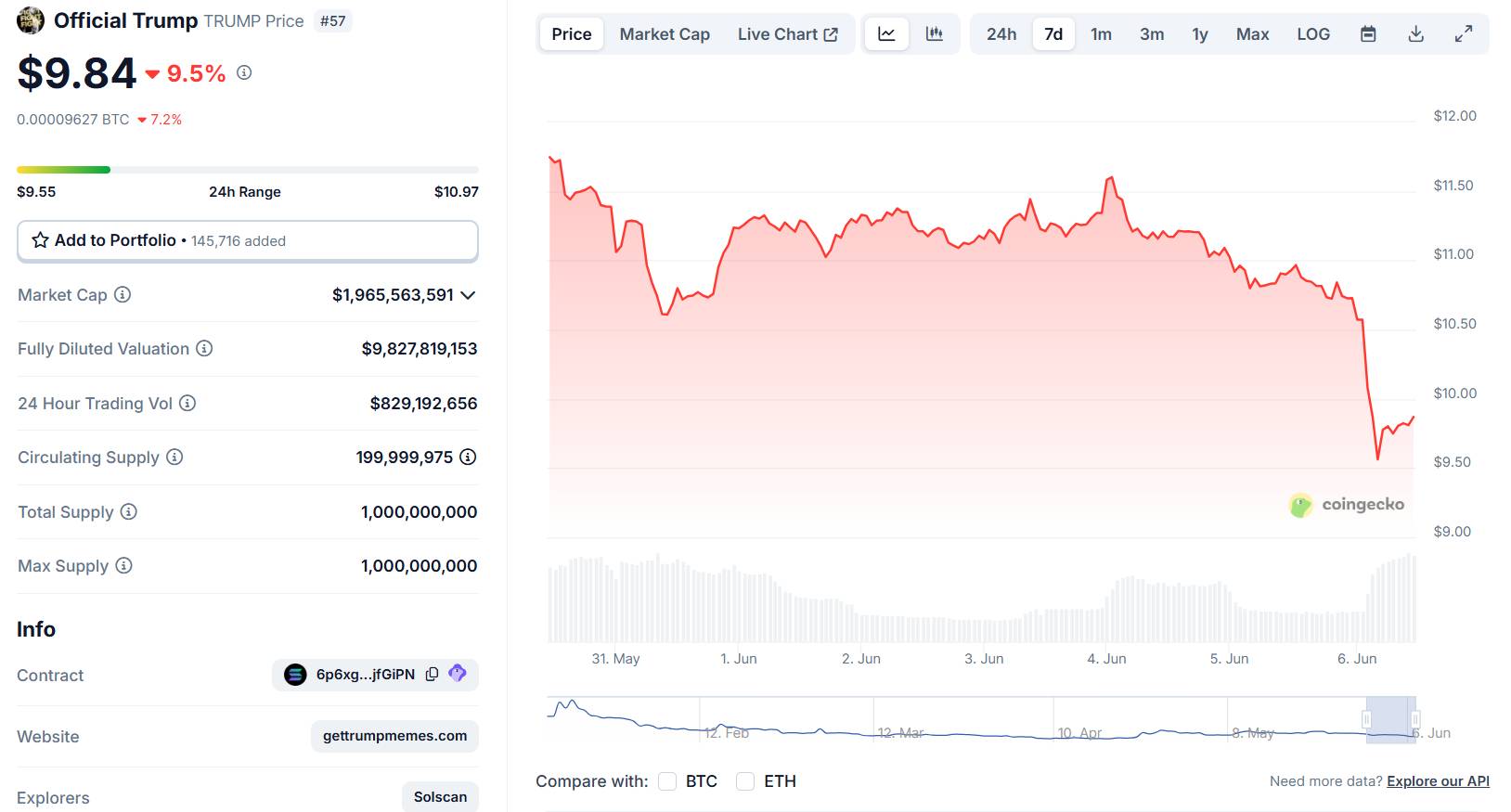Switch to line chart view icon
1511x812 pixels.
pyautogui.click(x=886, y=34)
